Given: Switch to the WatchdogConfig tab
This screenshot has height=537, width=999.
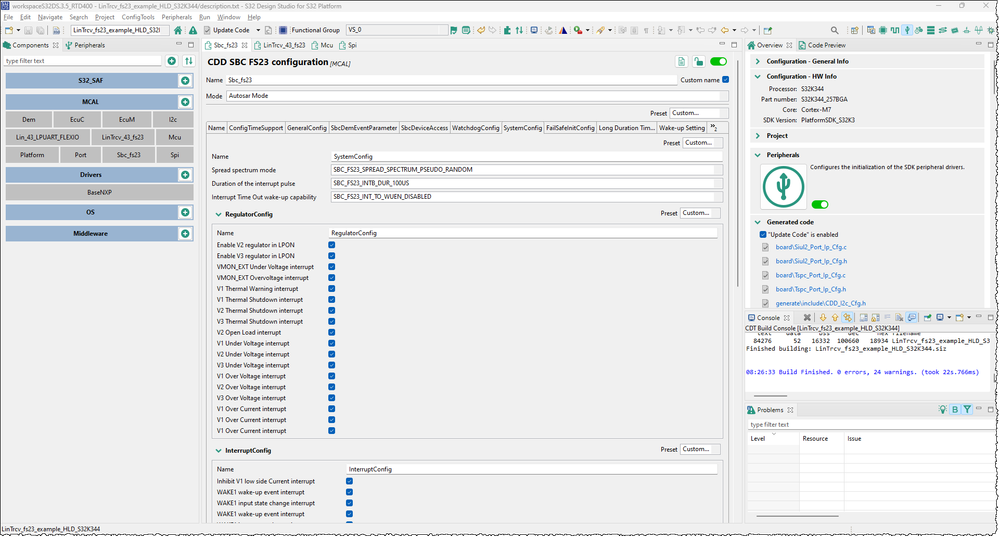Looking at the screenshot, I should click(475, 128).
